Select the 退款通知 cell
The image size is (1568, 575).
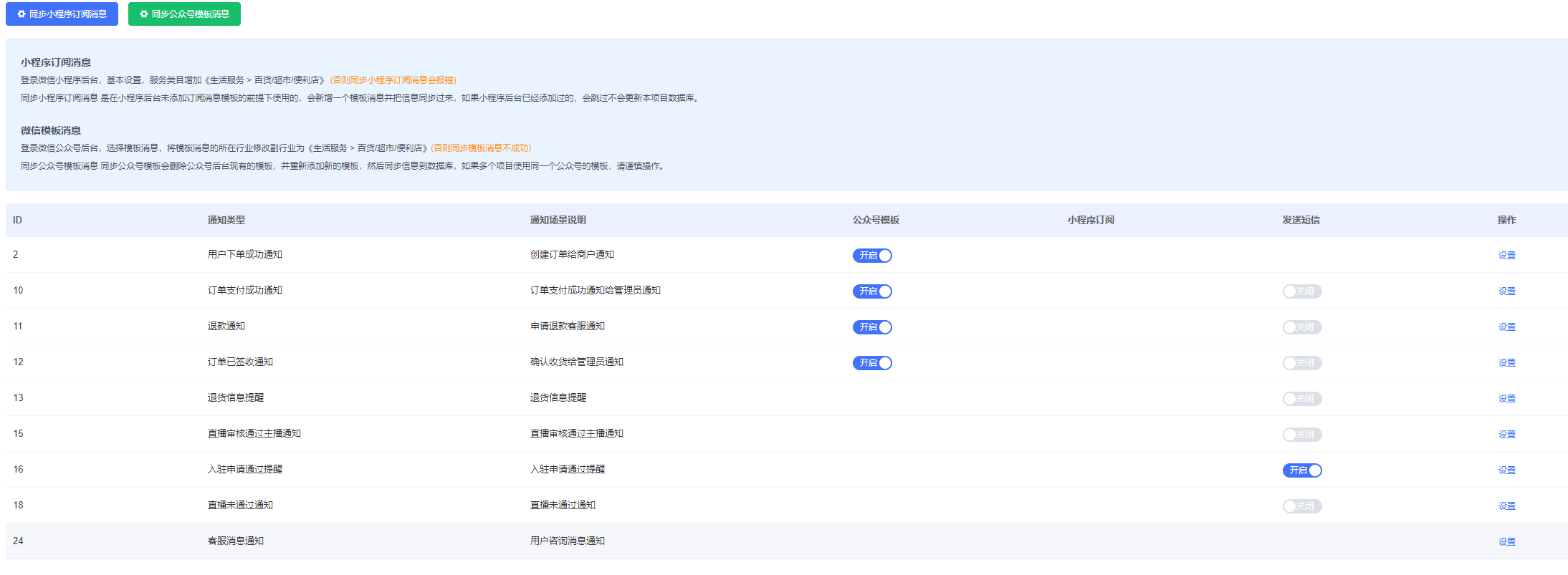pyautogui.click(x=226, y=326)
